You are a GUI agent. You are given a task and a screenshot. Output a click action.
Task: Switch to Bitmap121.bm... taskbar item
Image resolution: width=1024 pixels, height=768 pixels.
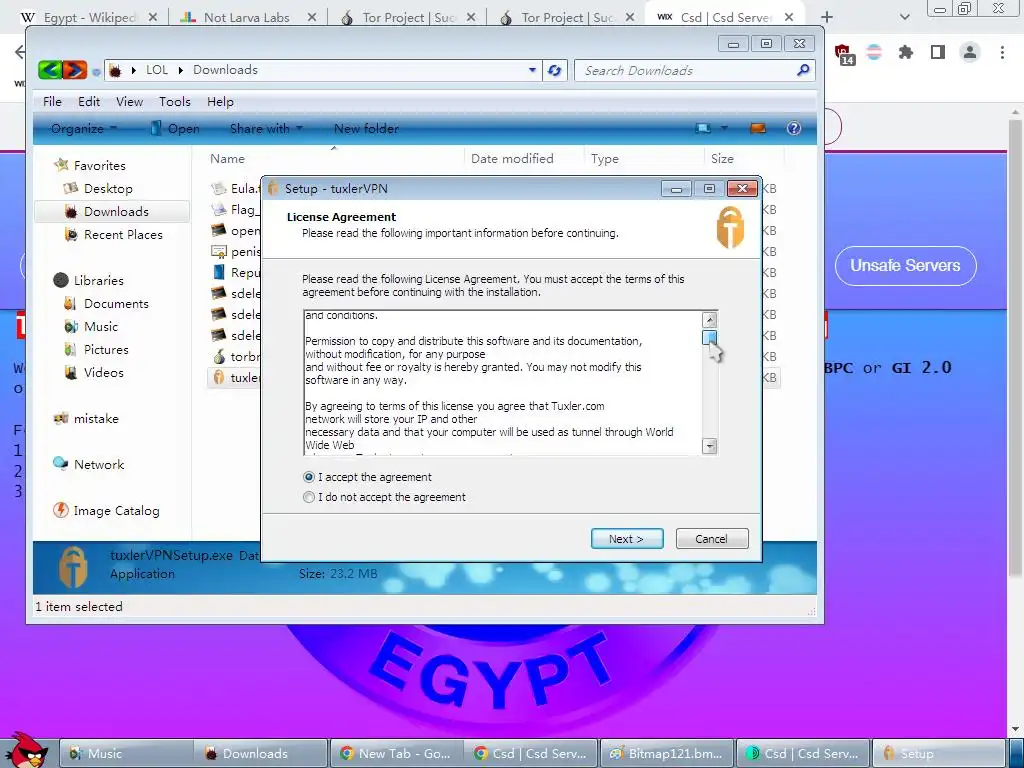[666, 753]
